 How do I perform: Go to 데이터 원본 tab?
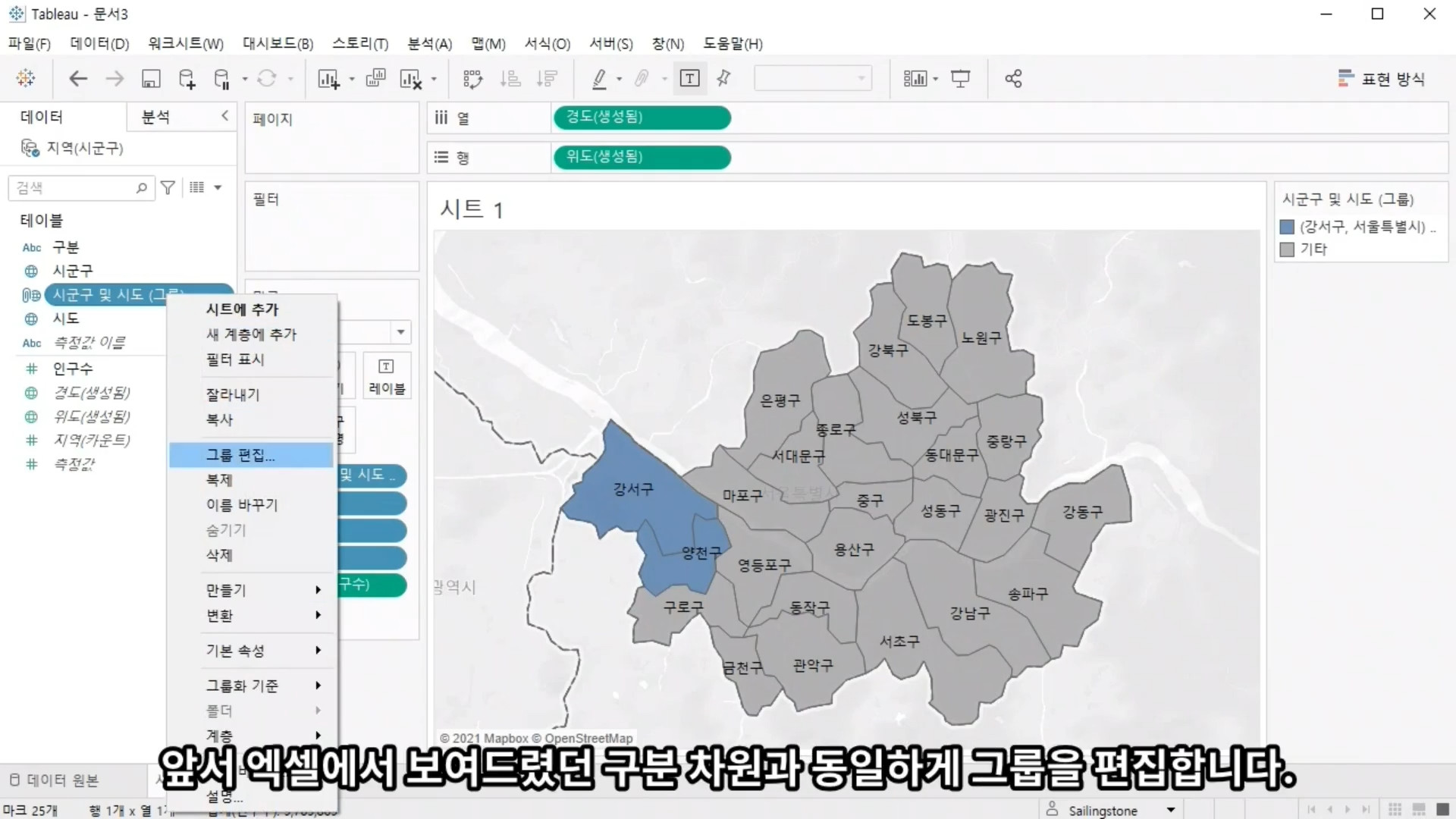[62, 780]
